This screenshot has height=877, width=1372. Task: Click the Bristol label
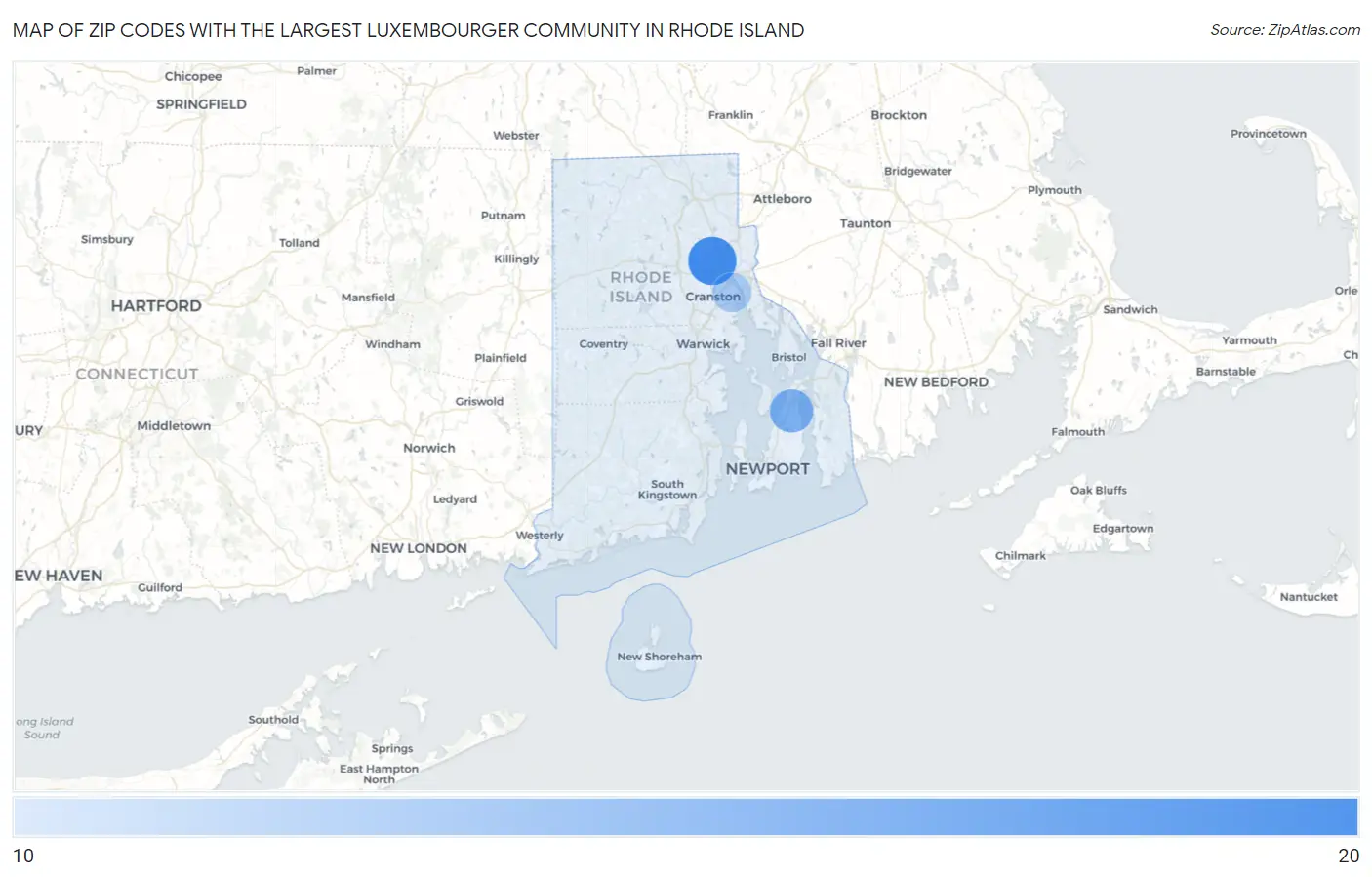[789, 358]
